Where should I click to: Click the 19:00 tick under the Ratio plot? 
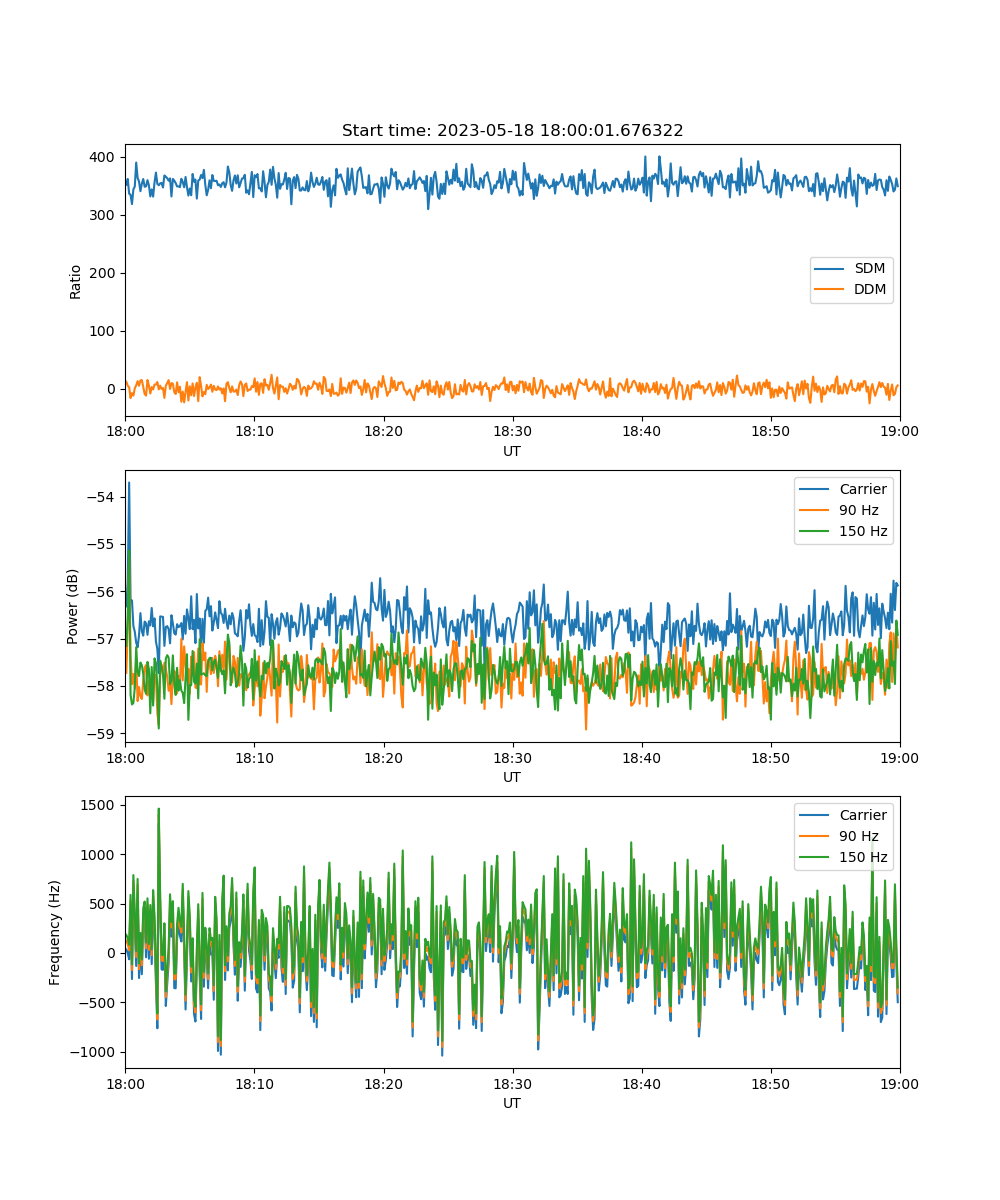(900, 432)
